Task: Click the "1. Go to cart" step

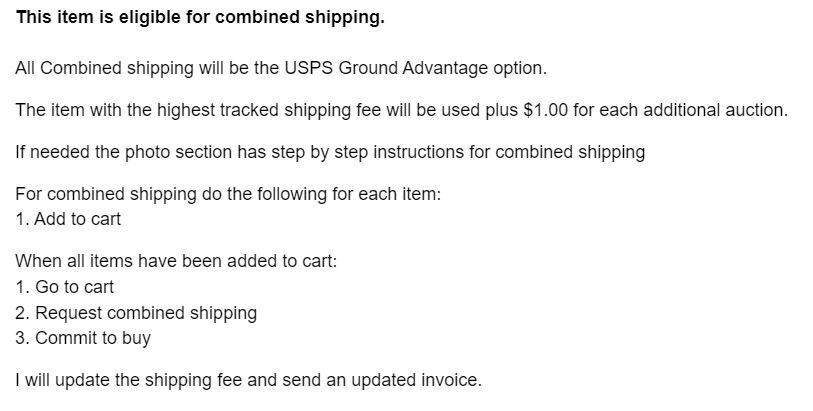Action: (x=65, y=287)
